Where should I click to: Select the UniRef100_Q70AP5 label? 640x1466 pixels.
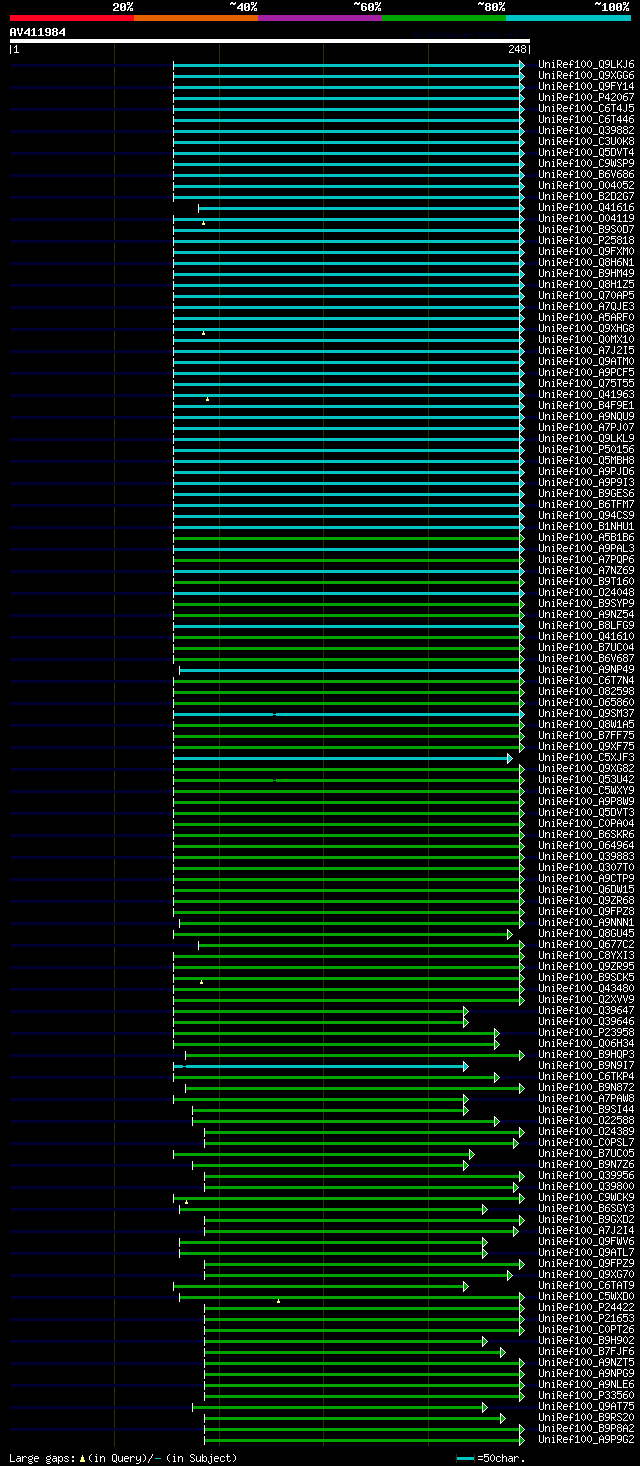click(x=586, y=295)
